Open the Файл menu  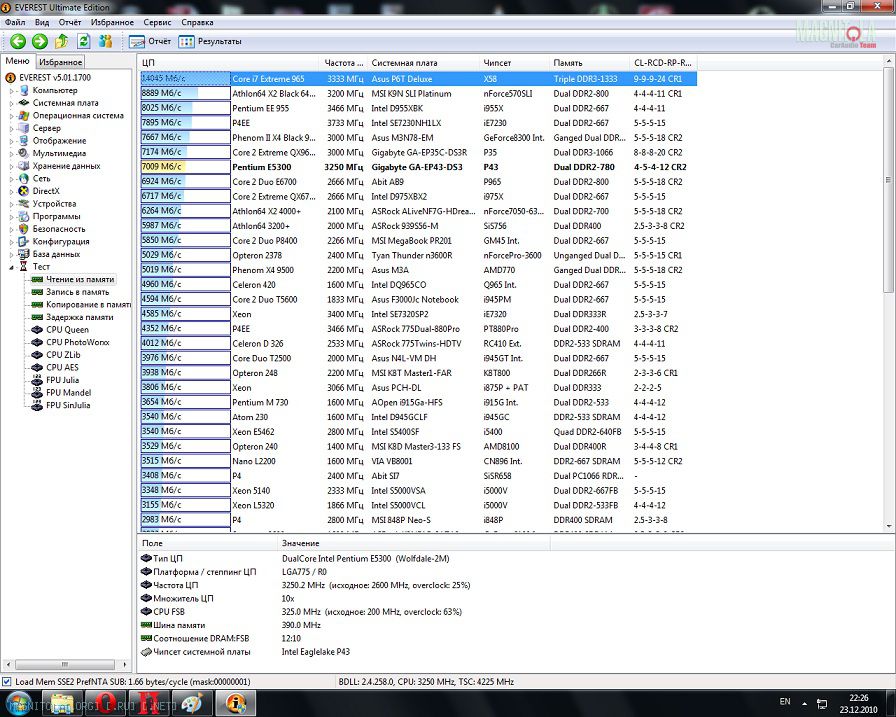[15, 22]
